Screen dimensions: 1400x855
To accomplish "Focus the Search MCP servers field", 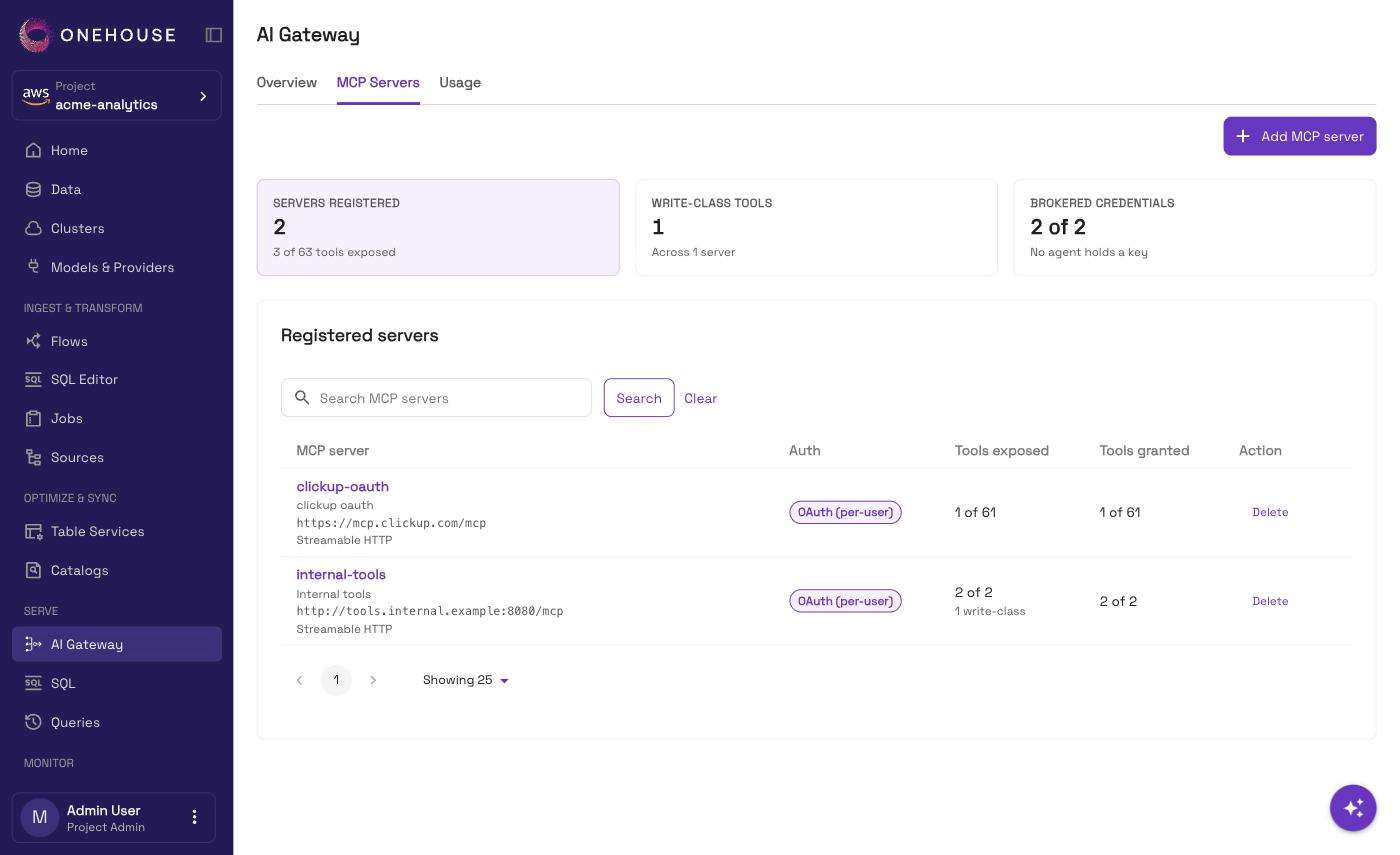I will click(x=436, y=398).
